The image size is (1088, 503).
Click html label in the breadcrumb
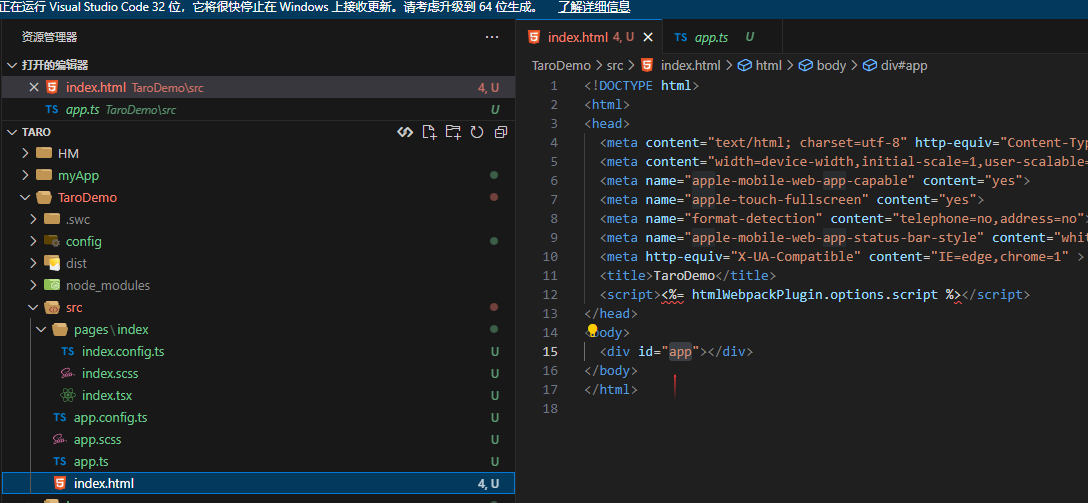pyautogui.click(x=769, y=66)
